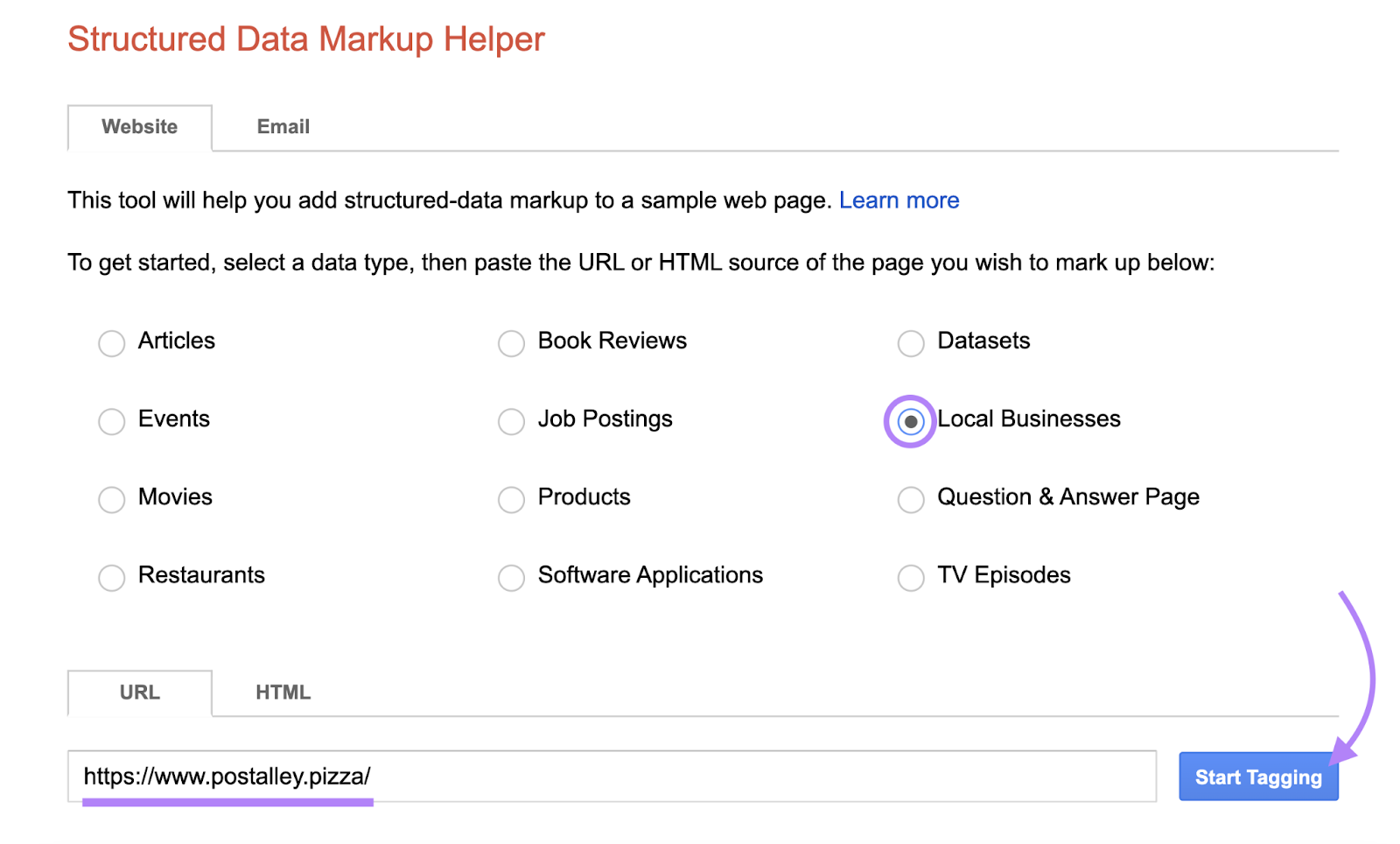
Task: Select the Book Reviews data type
Action: point(511,343)
